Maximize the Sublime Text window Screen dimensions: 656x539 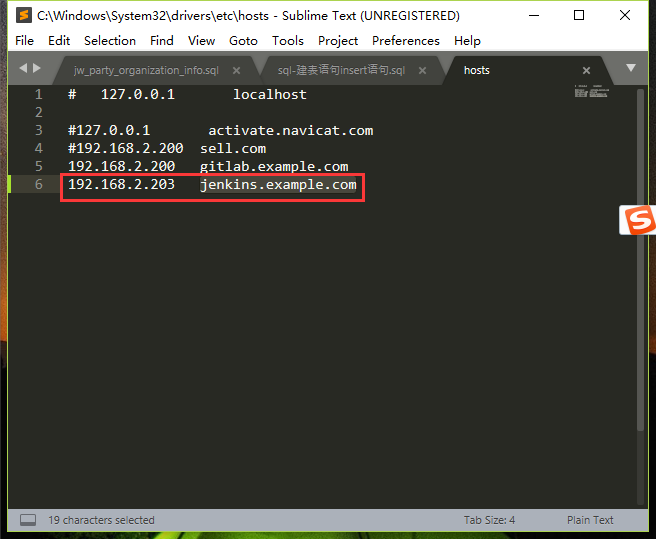point(579,15)
